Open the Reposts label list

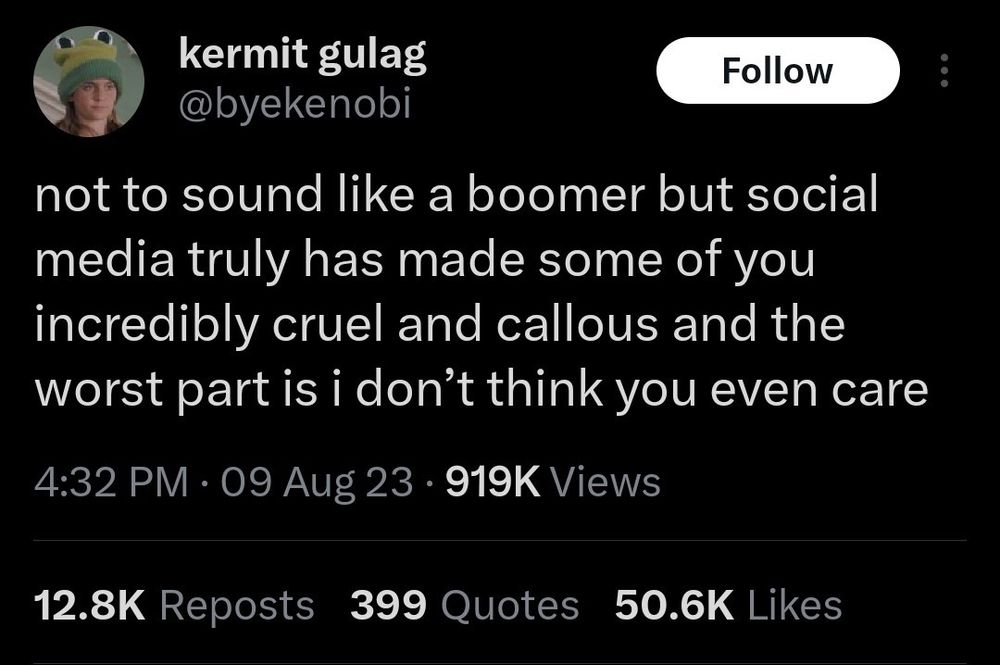(x=237, y=606)
